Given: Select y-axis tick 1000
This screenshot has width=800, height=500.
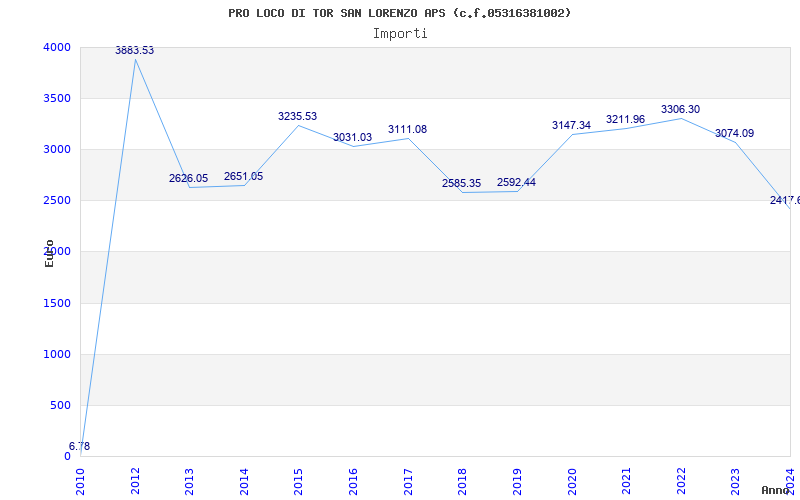Looking at the screenshot, I should (x=57, y=355).
